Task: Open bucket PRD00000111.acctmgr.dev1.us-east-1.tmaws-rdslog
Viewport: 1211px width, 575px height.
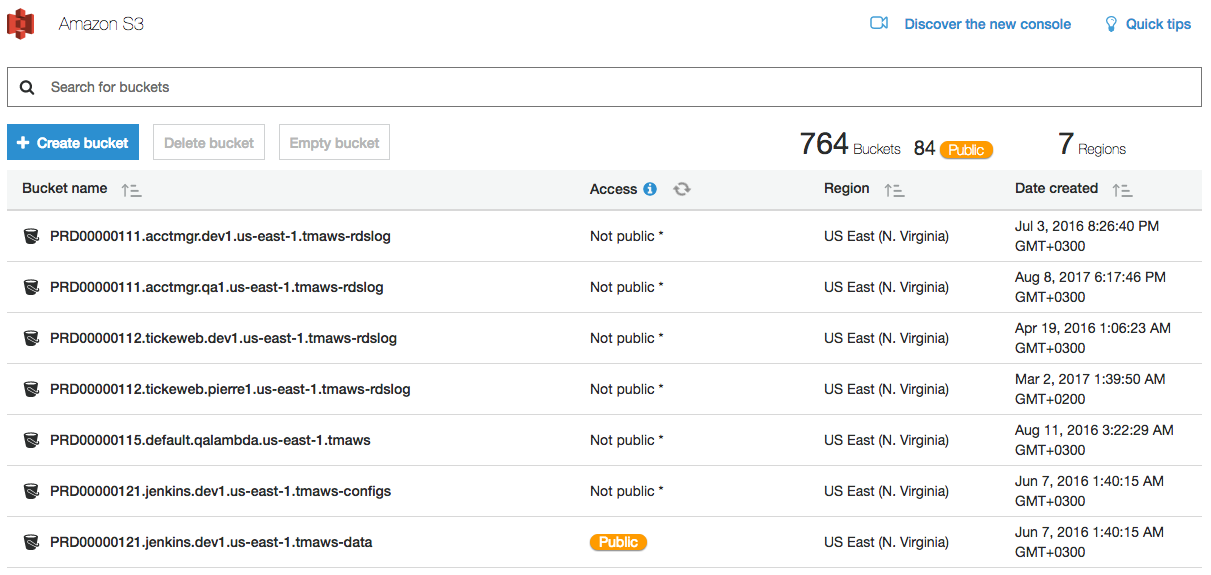Action: coord(220,236)
